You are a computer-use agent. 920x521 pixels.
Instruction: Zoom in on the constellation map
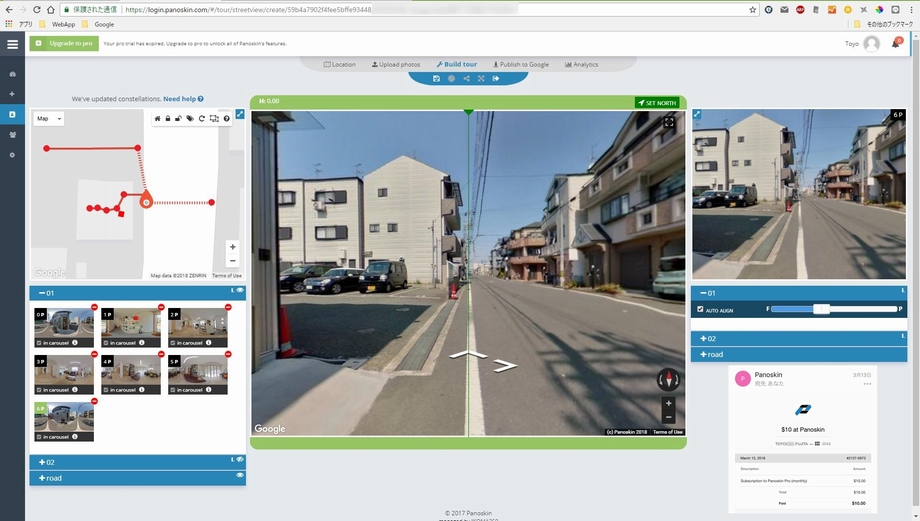coord(233,247)
